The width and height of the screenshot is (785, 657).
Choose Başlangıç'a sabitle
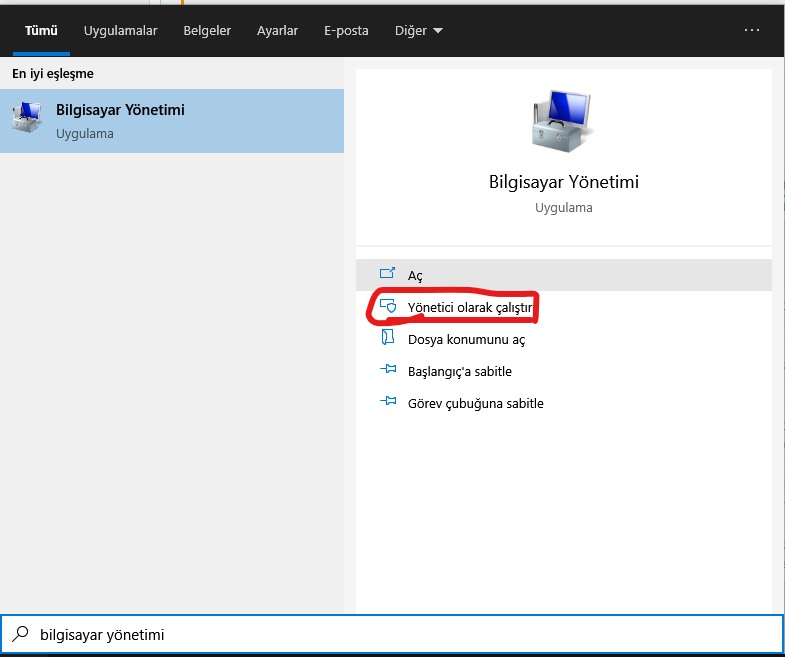(x=564, y=371)
